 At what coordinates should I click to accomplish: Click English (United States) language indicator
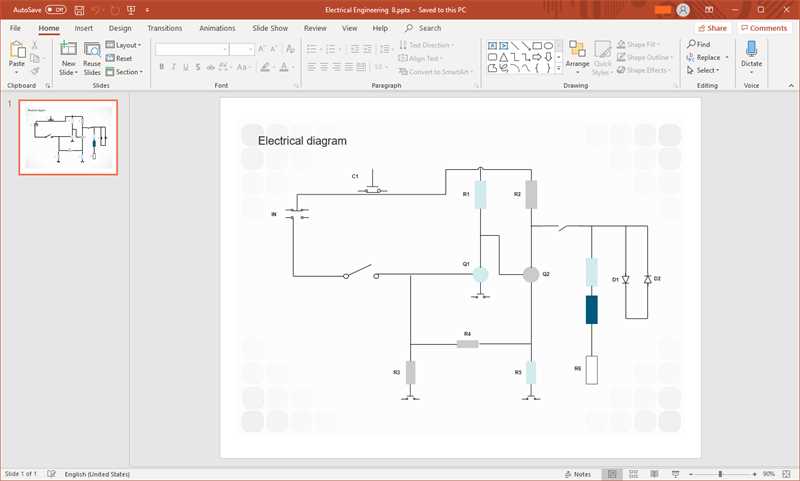click(x=97, y=474)
